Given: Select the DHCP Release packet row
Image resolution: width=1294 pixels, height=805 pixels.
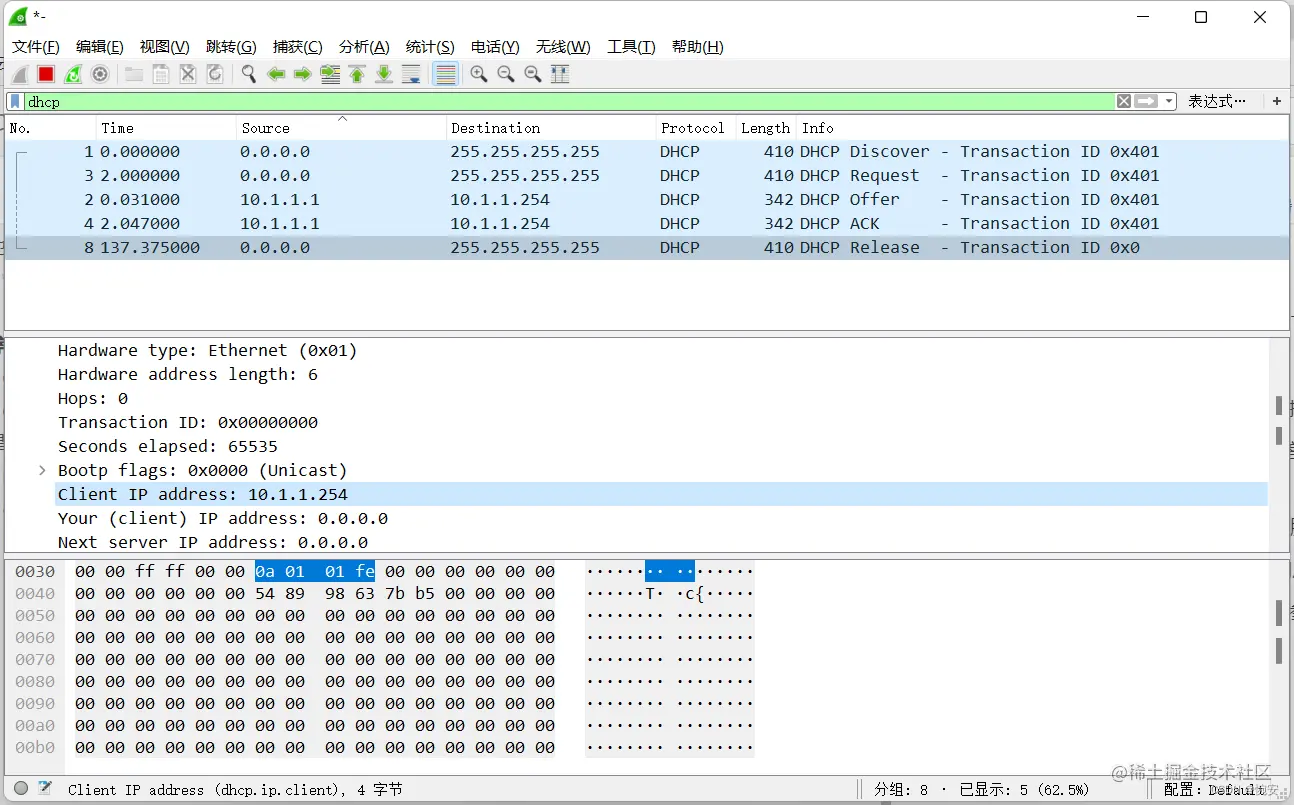Looking at the screenshot, I should [647, 248].
